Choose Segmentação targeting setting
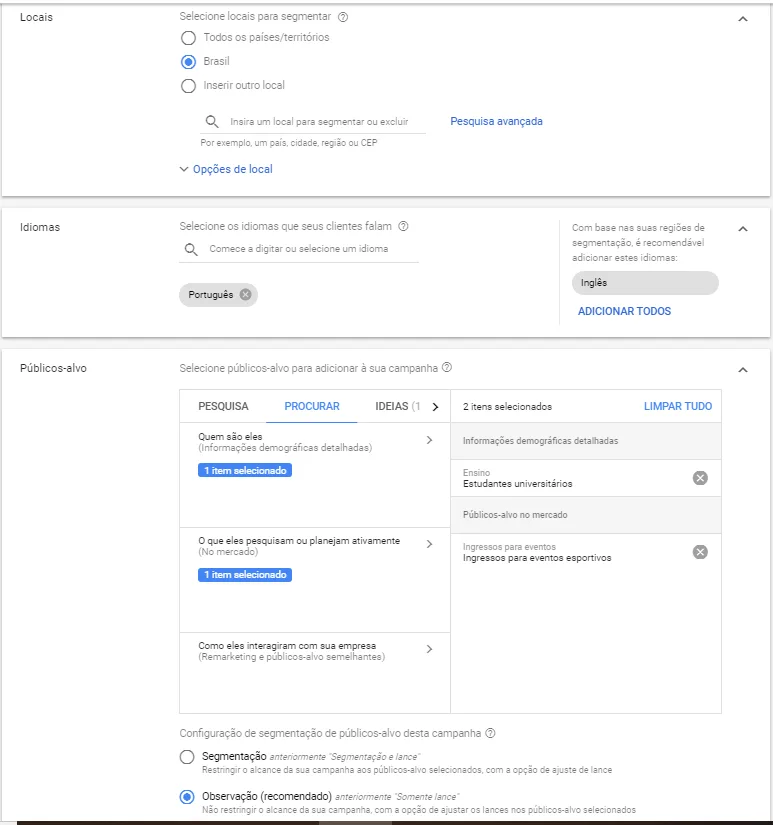The image size is (773, 825). [187, 757]
